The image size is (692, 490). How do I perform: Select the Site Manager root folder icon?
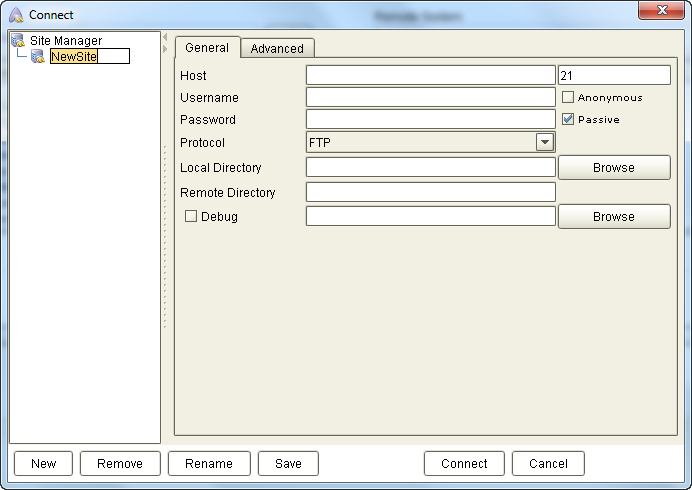(x=18, y=41)
